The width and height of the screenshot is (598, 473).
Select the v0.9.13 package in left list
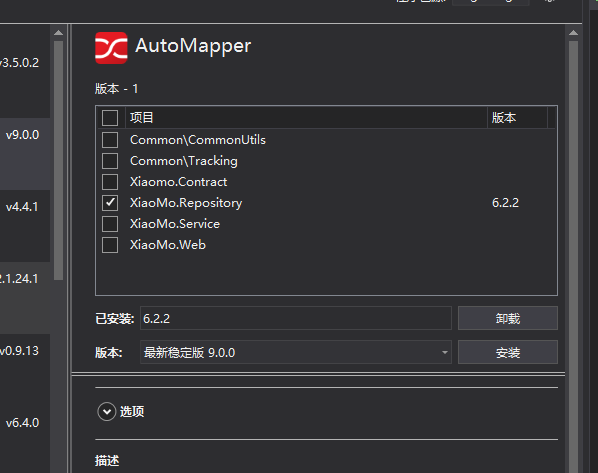[25, 370]
